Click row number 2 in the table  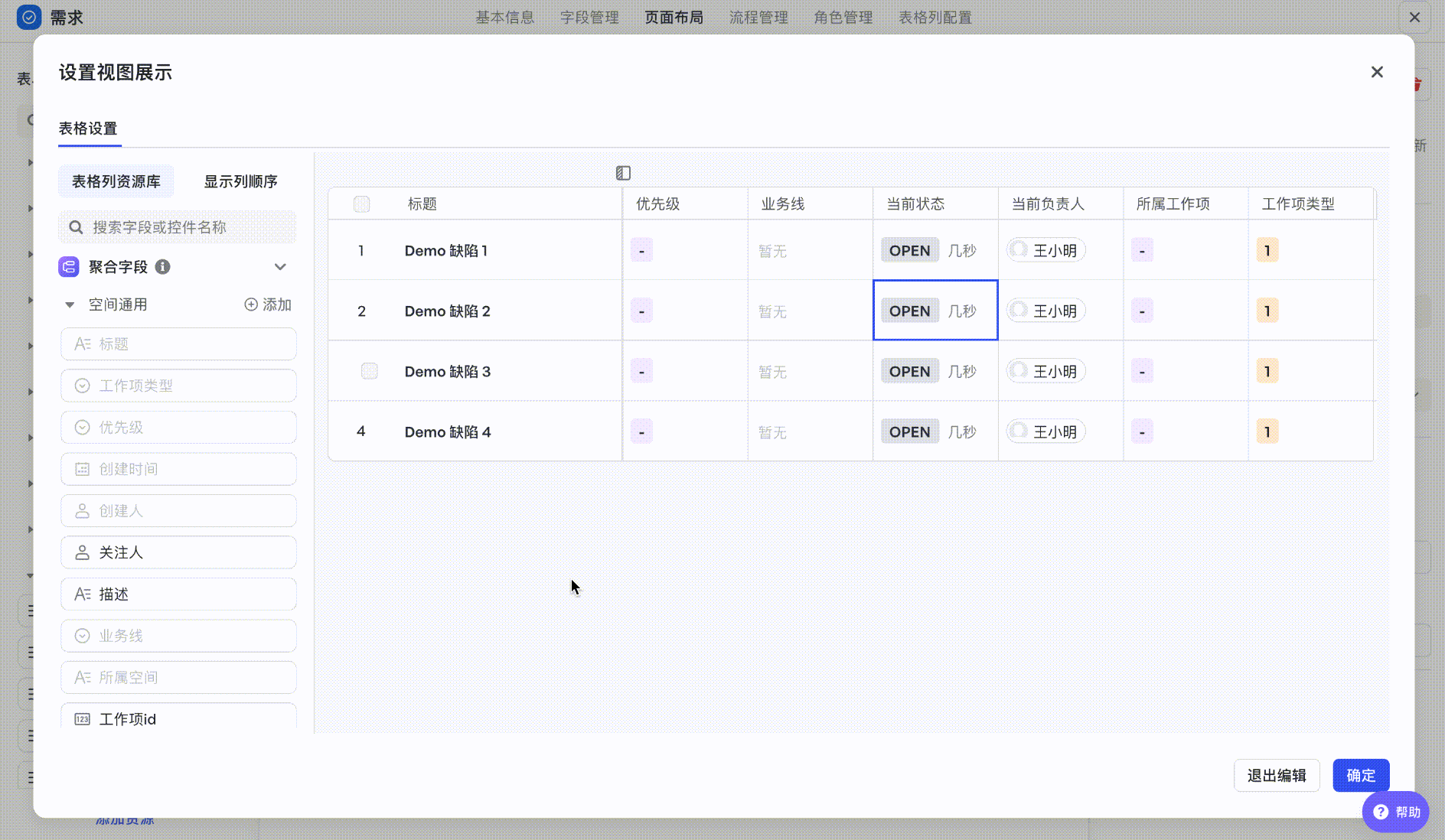point(362,311)
